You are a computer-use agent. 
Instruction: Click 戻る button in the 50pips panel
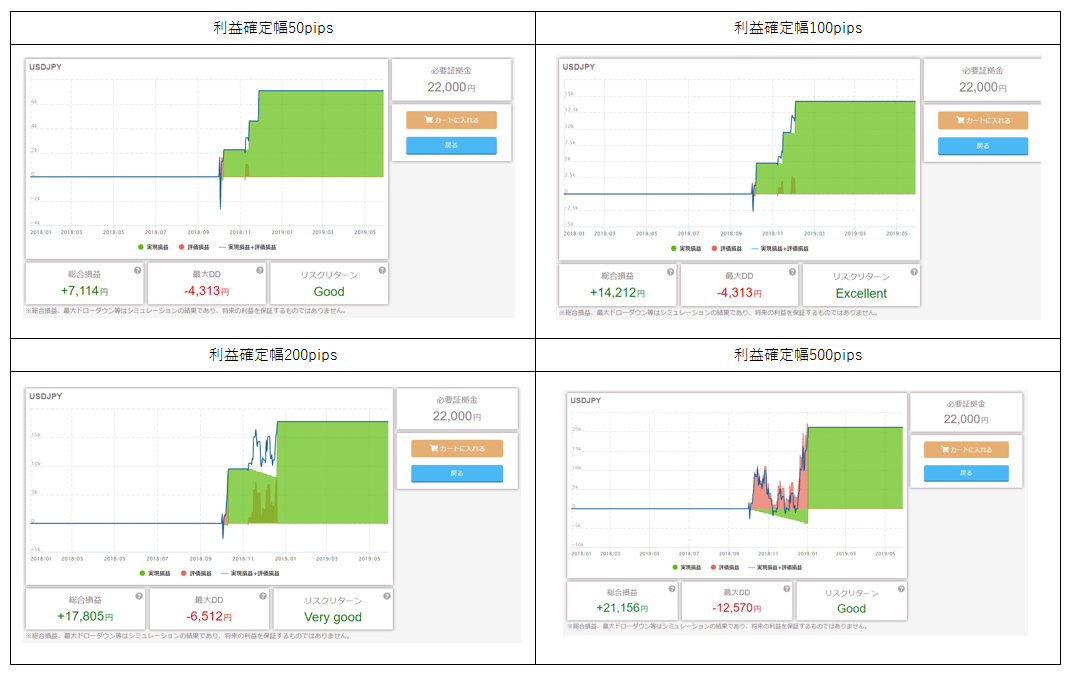(x=451, y=145)
